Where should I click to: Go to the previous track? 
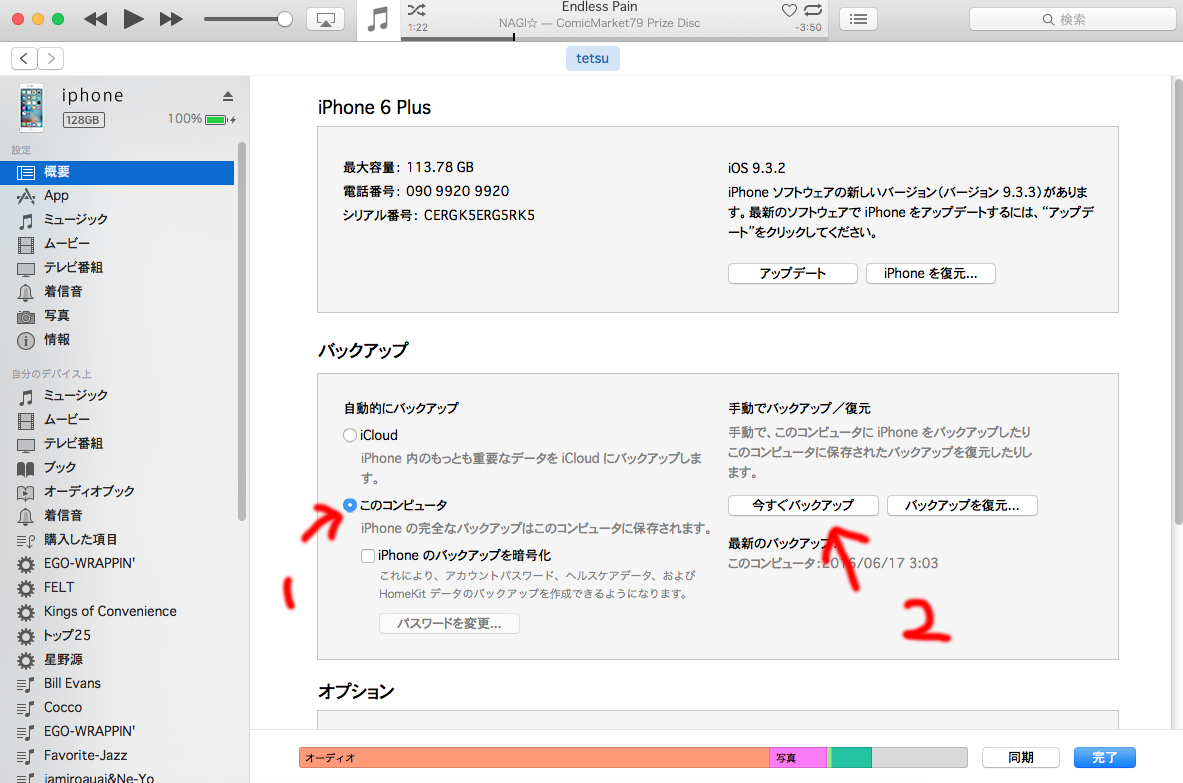point(95,19)
